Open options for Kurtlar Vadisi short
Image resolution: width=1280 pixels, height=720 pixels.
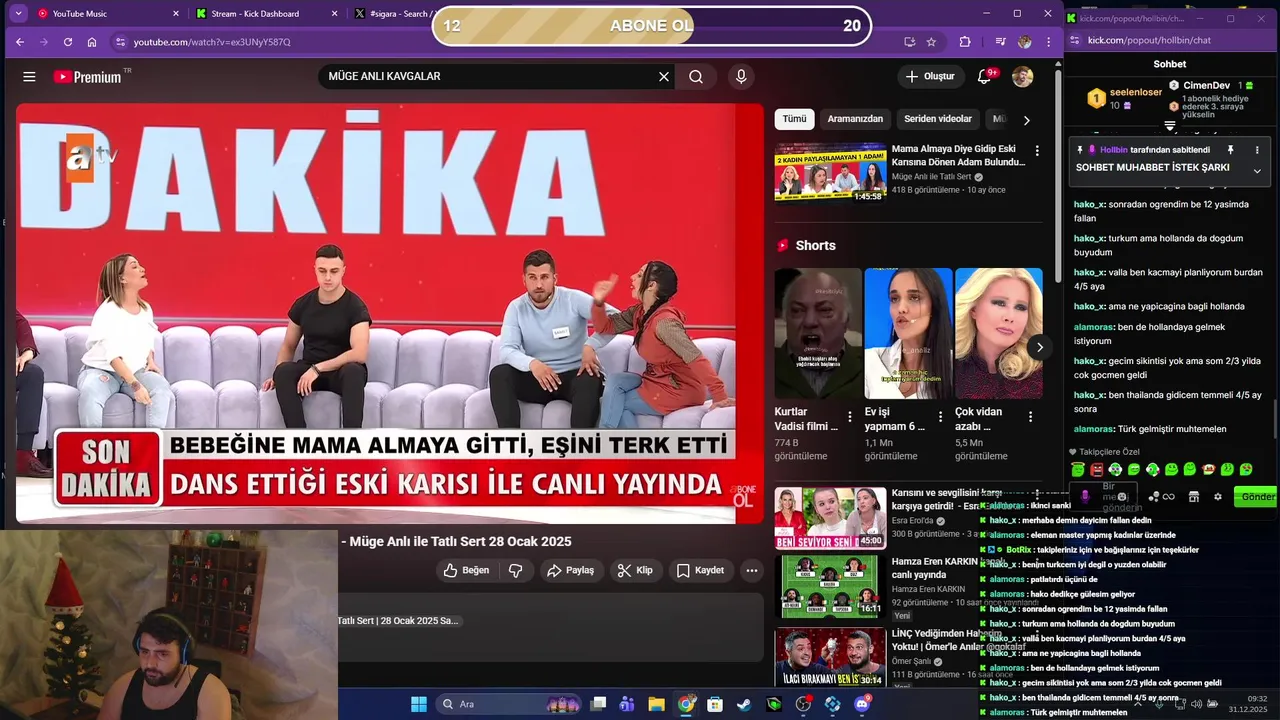(x=850, y=417)
